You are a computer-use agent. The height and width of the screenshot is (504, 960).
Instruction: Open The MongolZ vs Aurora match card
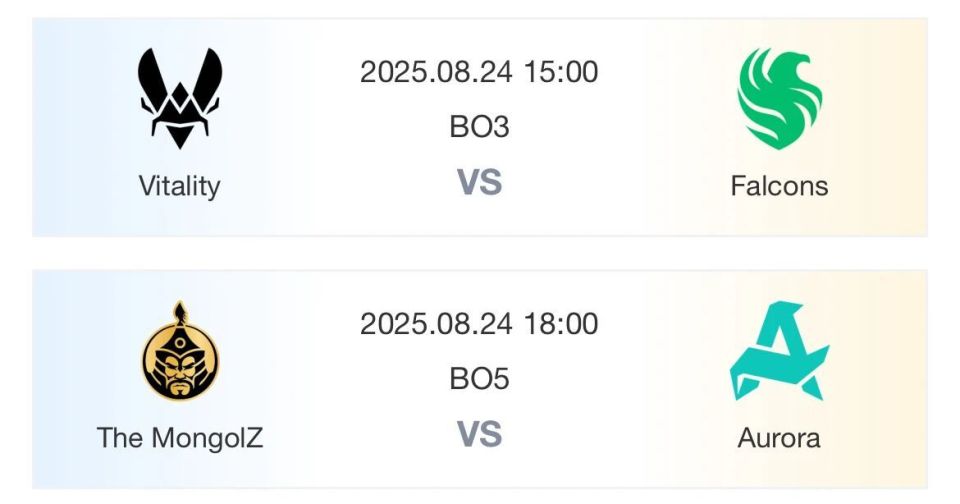click(480, 379)
